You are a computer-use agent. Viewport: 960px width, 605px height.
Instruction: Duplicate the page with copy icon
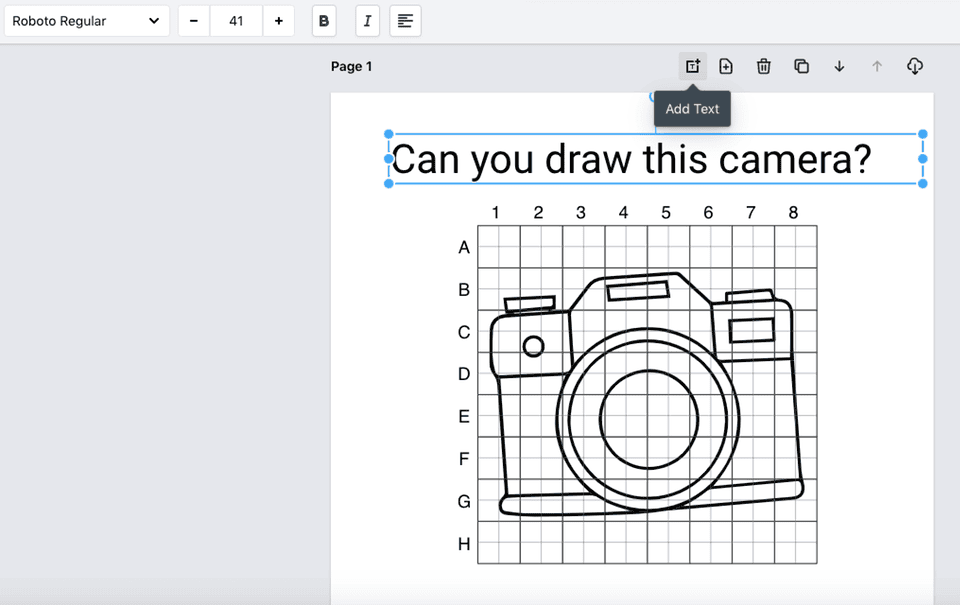coord(801,66)
